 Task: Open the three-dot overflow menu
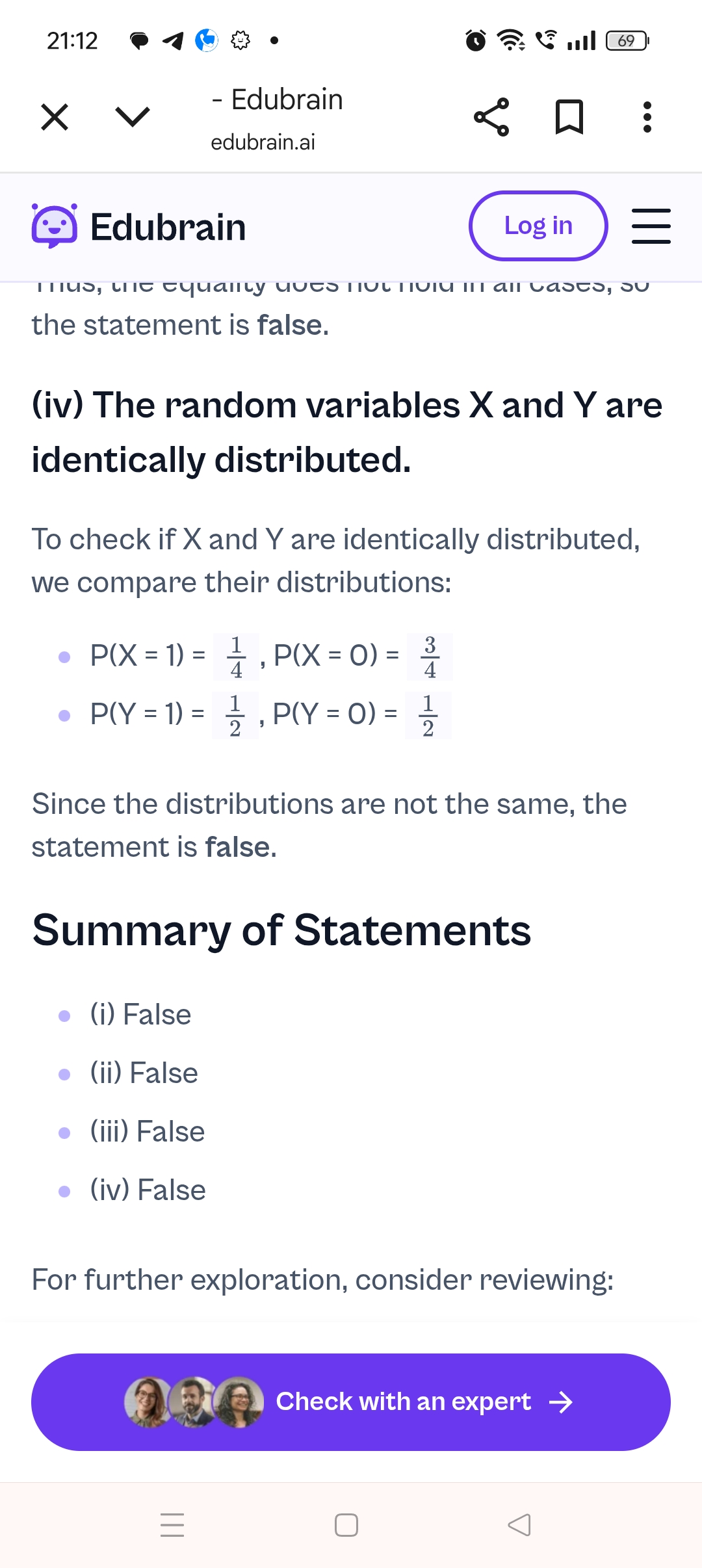pyautogui.click(x=647, y=117)
